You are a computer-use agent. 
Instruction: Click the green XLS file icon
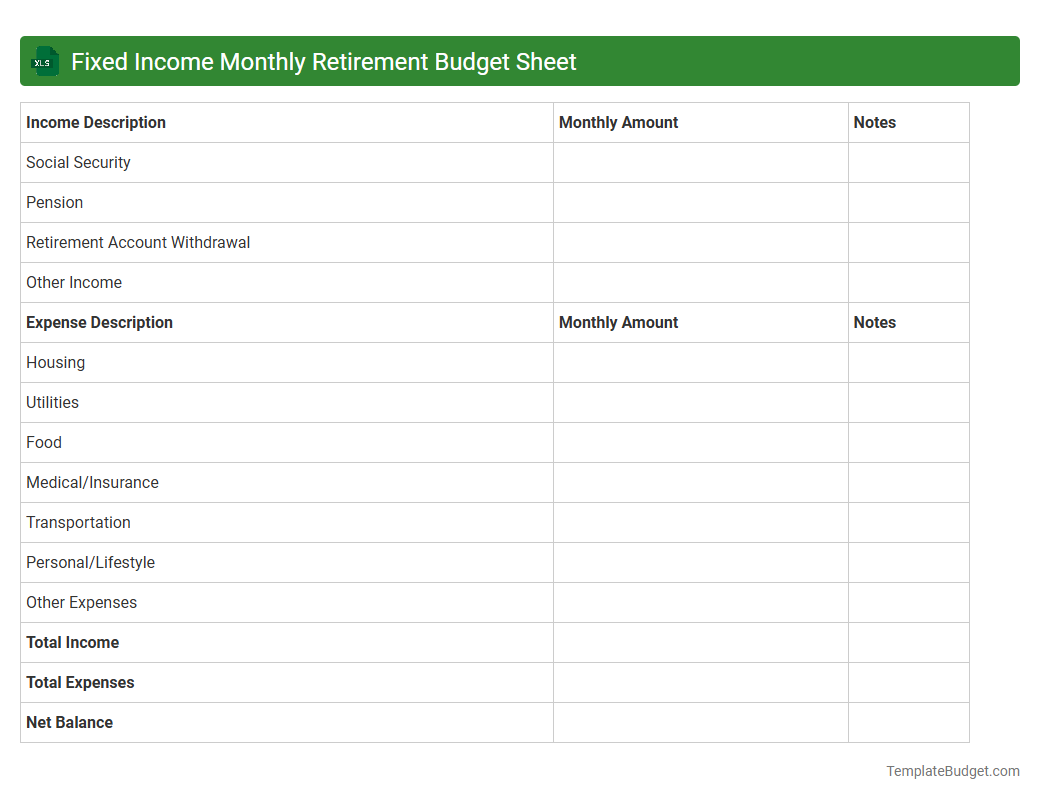[x=44, y=61]
